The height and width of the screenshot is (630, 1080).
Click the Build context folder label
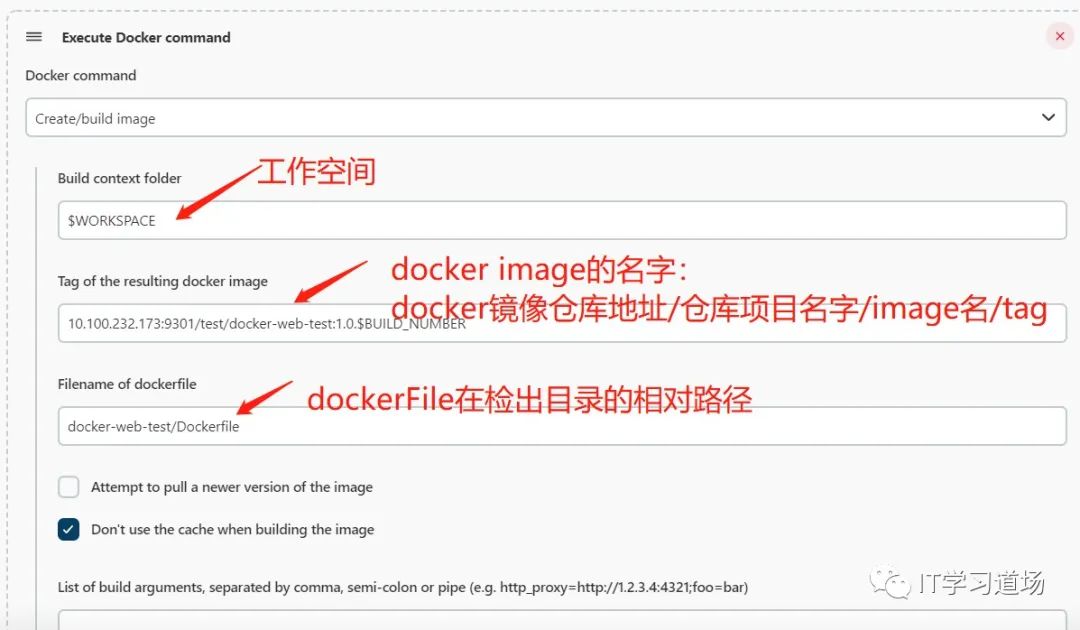click(119, 178)
